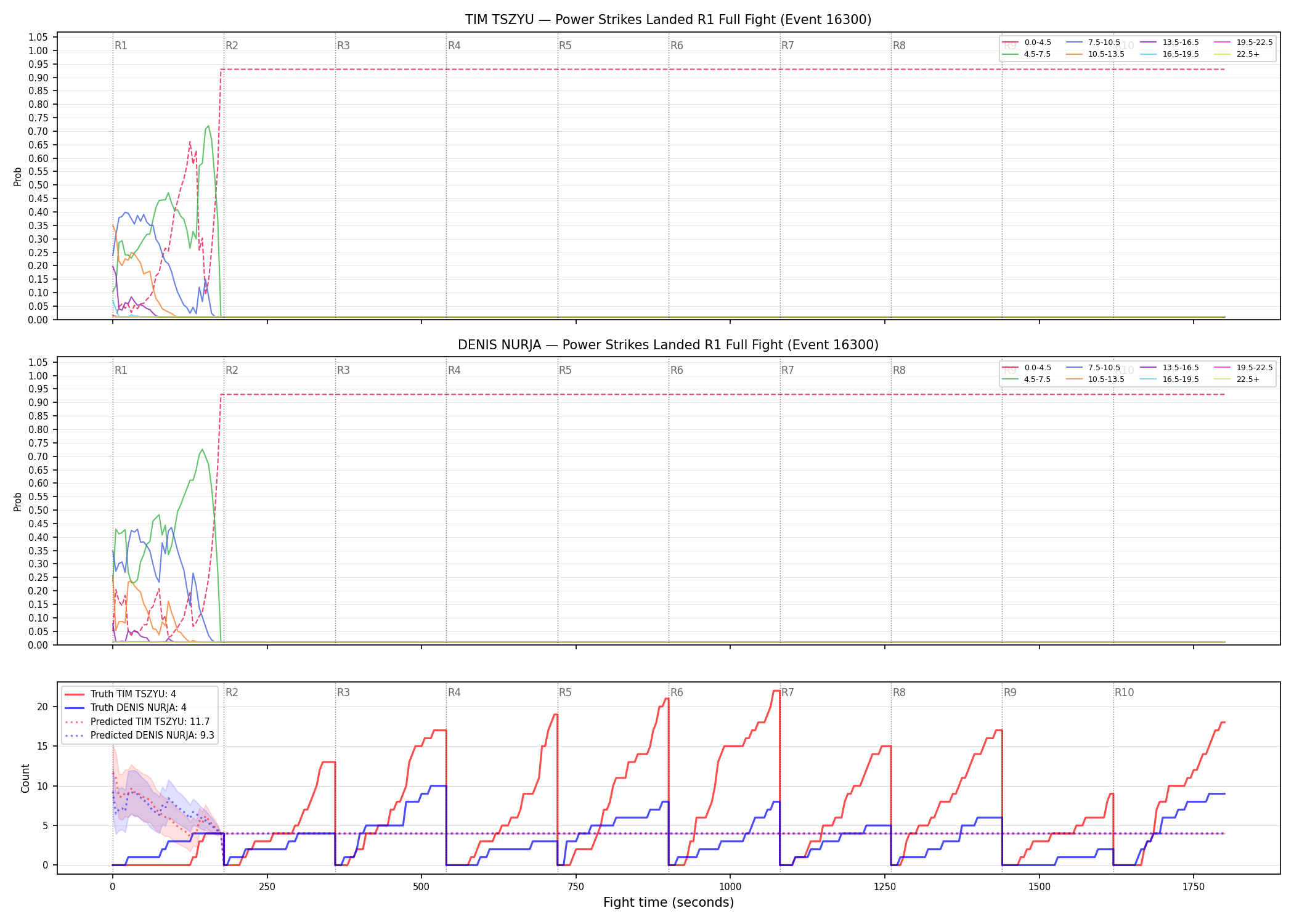Select the 4.5-7.5 legend entry in top chart

click(x=1027, y=54)
